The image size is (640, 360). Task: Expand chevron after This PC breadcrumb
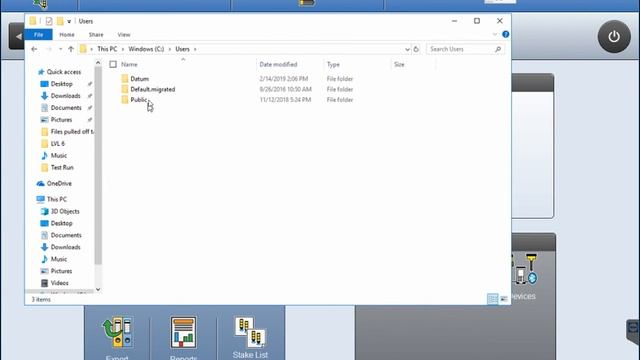click(123, 49)
